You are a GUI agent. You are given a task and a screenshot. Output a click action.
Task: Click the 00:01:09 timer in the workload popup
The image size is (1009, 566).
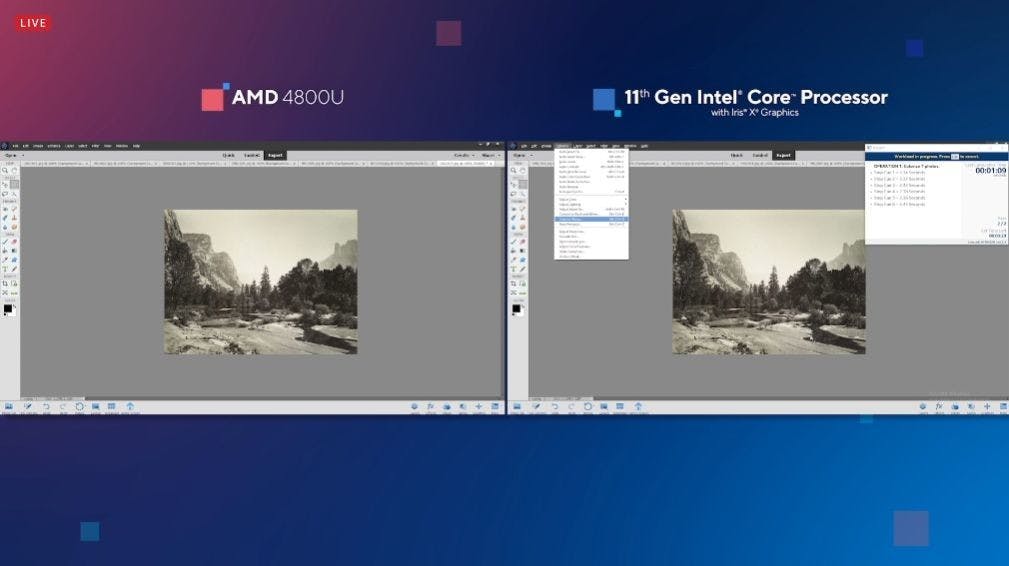[990, 171]
